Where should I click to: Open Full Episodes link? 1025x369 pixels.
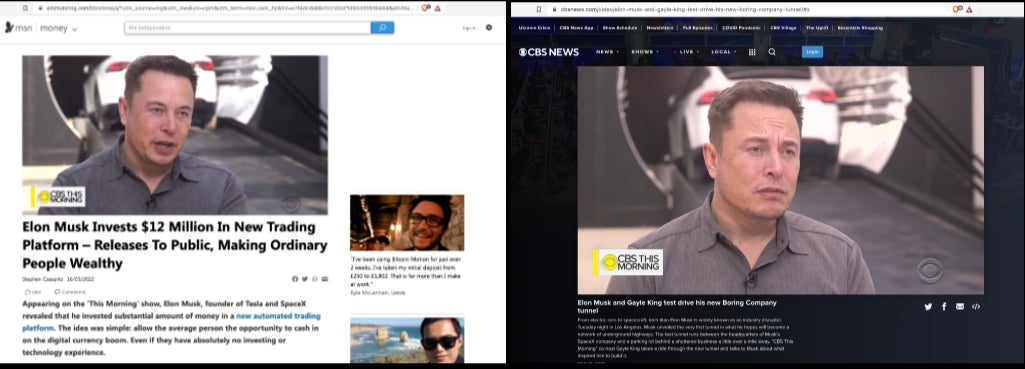(698, 28)
